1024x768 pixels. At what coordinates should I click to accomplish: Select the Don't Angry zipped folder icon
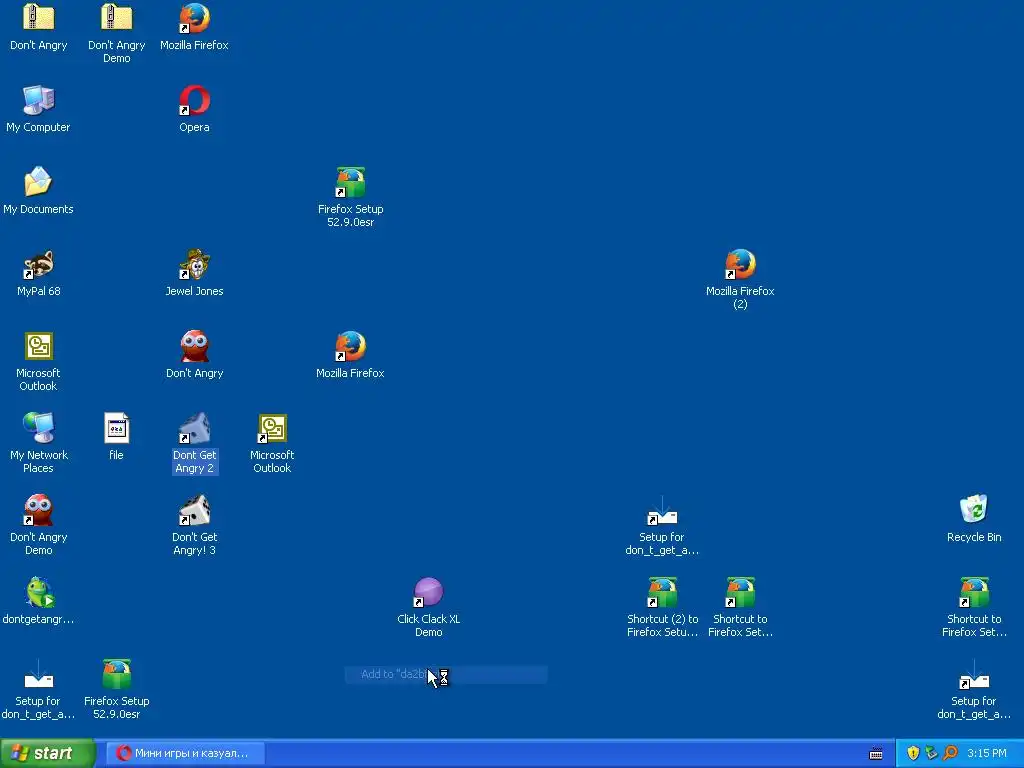[39, 18]
